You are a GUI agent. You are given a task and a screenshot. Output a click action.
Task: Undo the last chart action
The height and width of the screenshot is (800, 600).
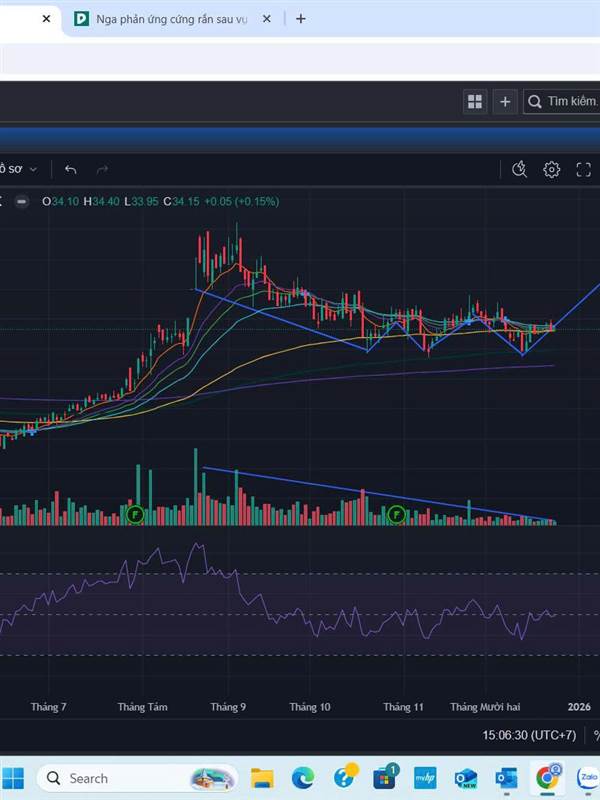(70, 170)
